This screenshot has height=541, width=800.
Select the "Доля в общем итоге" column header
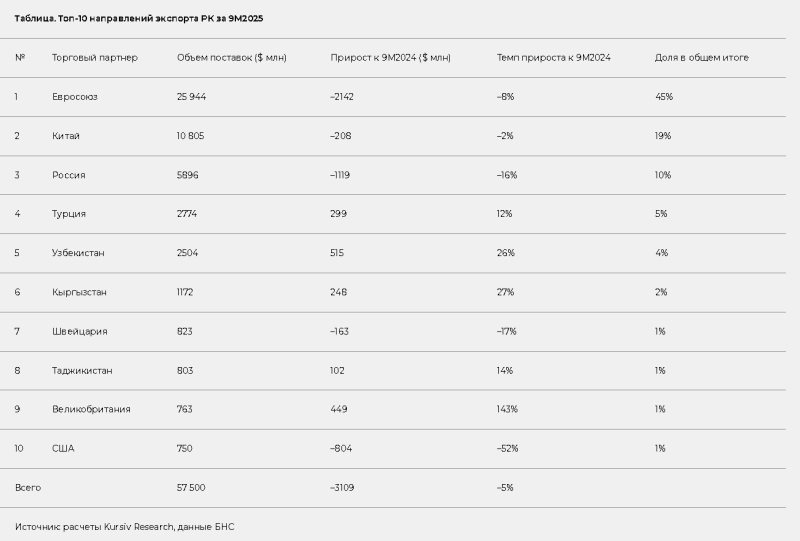pos(701,58)
